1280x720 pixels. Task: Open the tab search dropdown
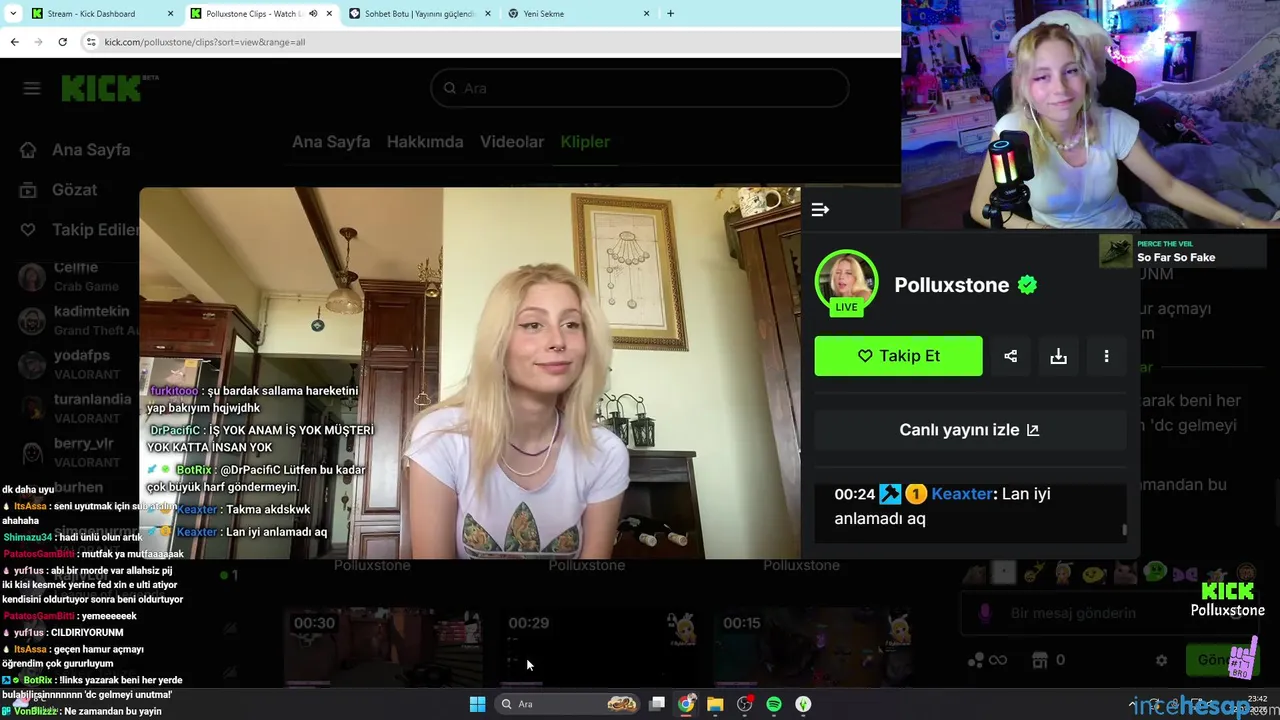[13, 14]
